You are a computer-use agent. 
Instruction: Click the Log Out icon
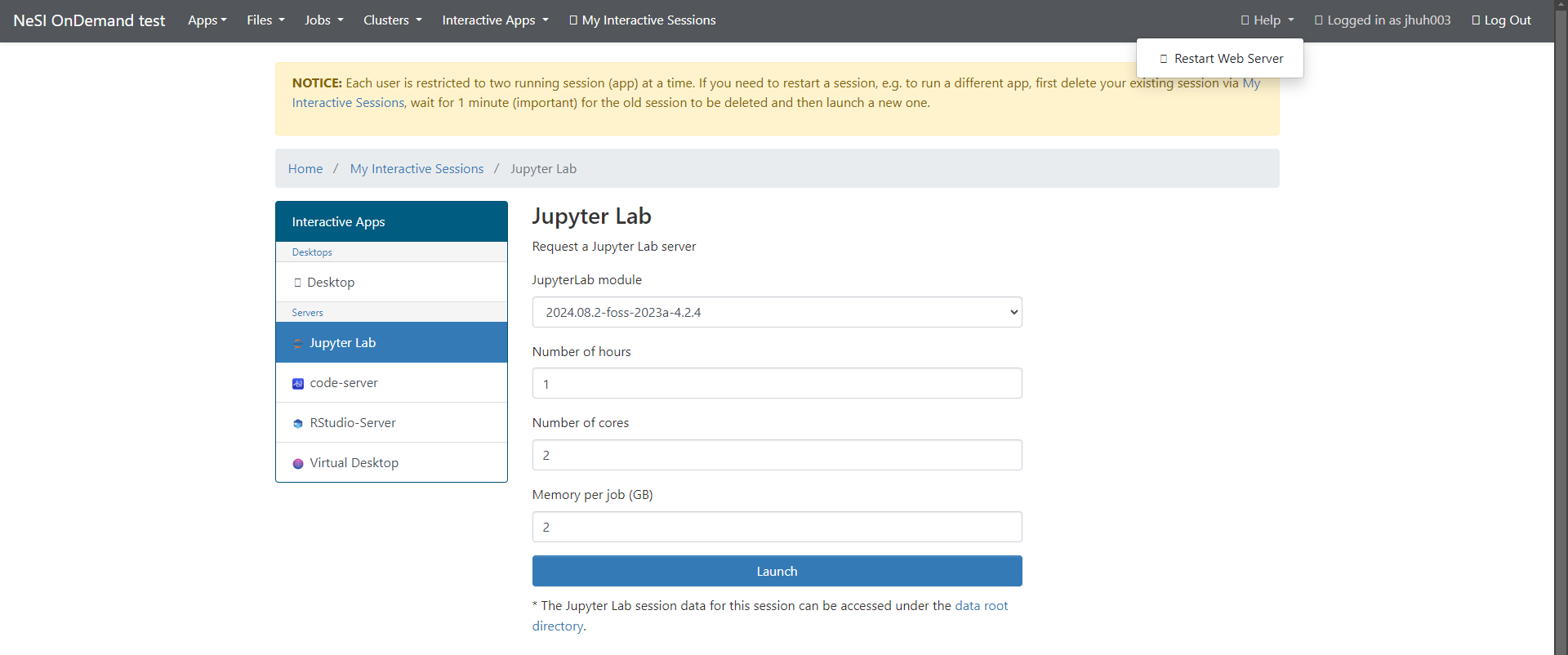pyautogui.click(x=1476, y=20)
